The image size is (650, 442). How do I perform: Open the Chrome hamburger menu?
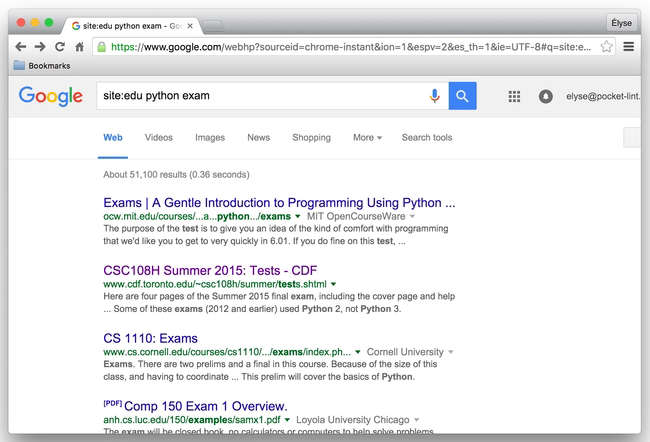(628, 46)
